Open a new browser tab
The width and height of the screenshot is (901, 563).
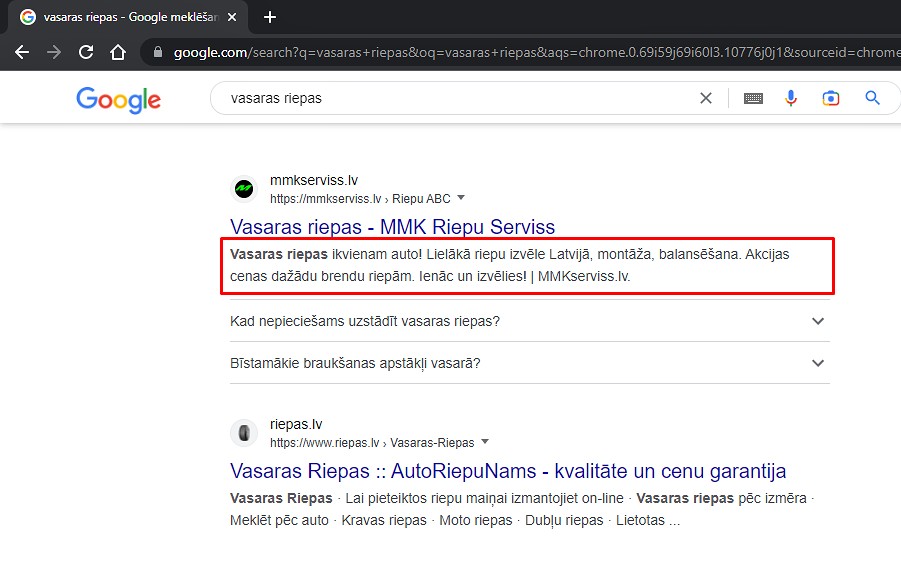(269, 17)
